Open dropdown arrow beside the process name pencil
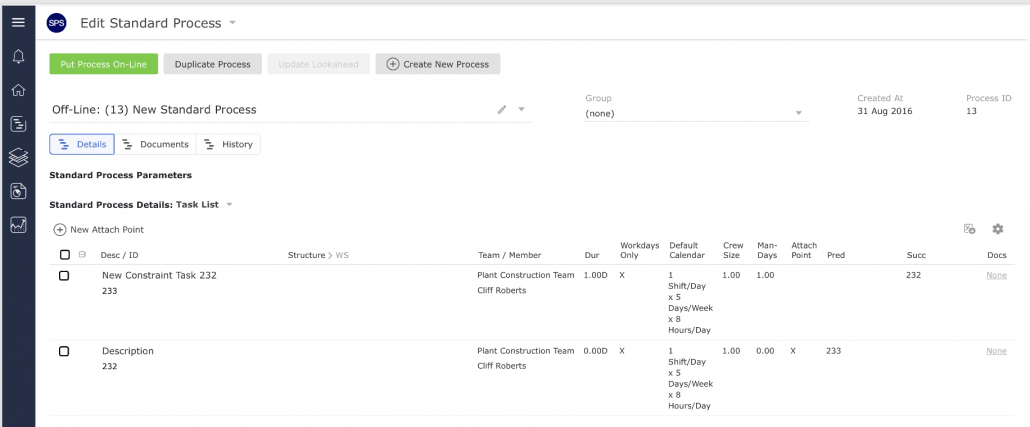Image resolution: width=1030 pixels, height=427 pixels. 522,110
